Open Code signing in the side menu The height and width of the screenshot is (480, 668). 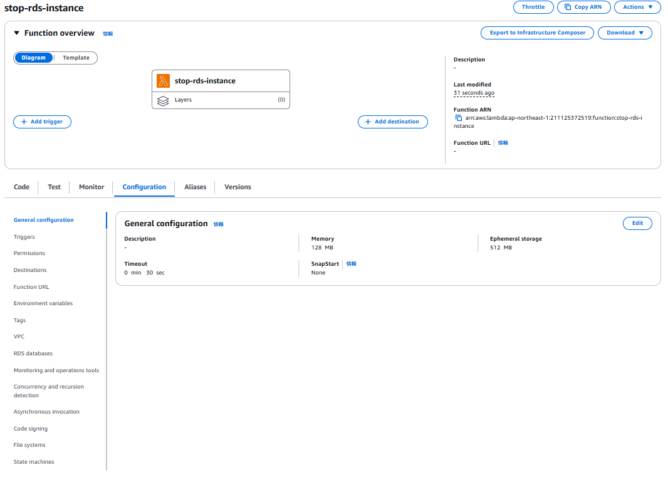[31, 429]
